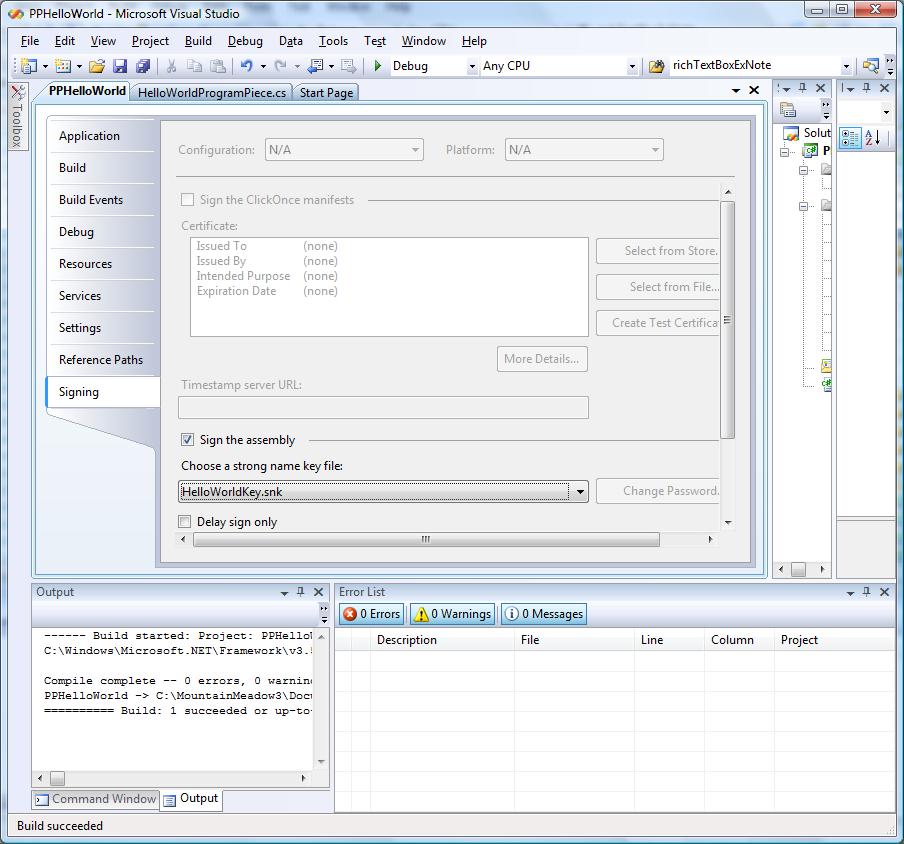Open the File menu
Image resolution: width=904 pixels, height=844 pixels.
pyautogui.click(x=30, y=41)
